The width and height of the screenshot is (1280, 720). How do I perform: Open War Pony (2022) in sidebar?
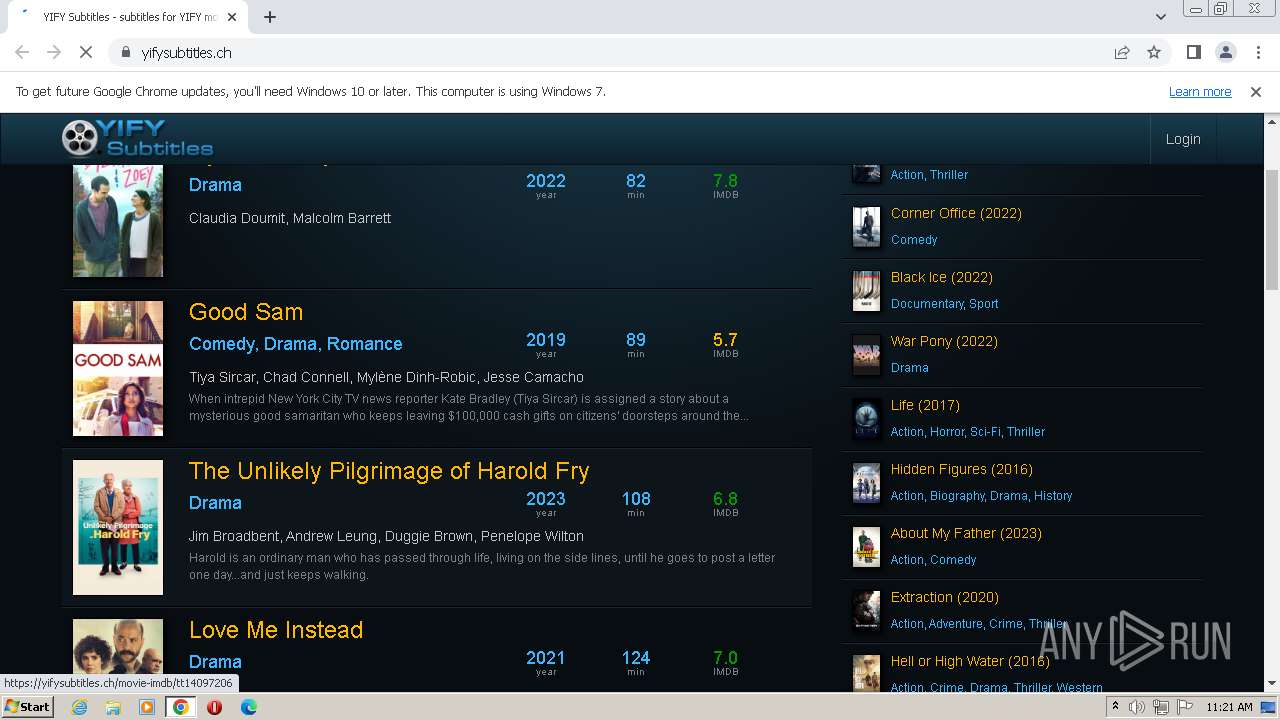[x=944, y=341]
